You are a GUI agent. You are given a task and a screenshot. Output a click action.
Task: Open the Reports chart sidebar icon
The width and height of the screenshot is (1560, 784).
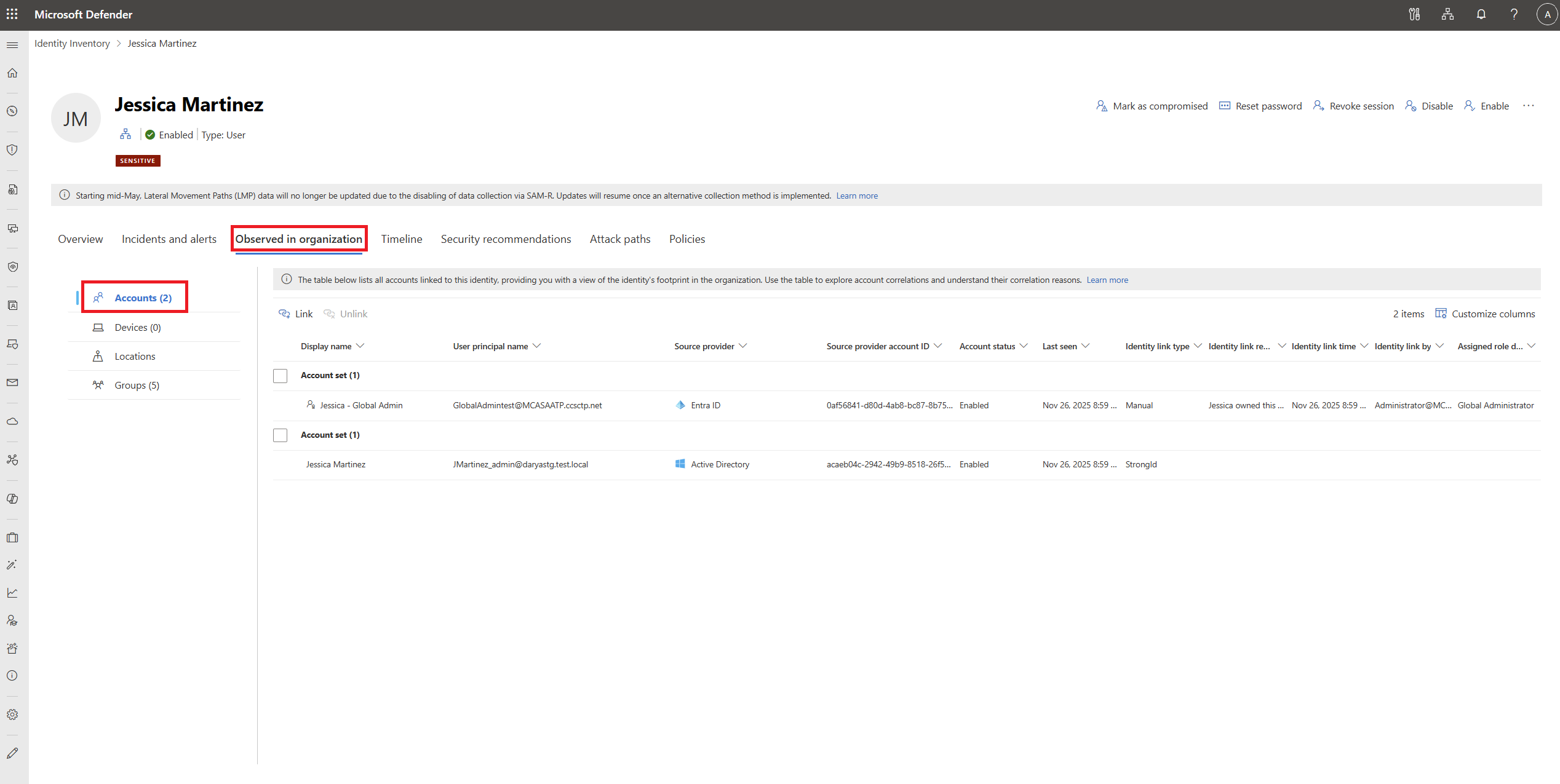[12, 593]
